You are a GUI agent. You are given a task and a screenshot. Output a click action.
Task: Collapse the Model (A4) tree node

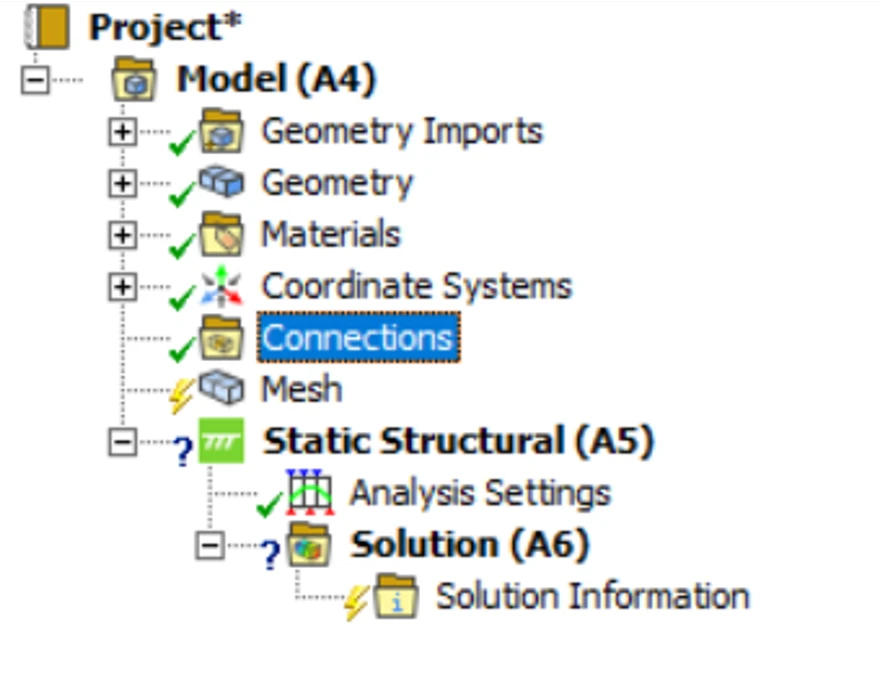coord(35,80)
